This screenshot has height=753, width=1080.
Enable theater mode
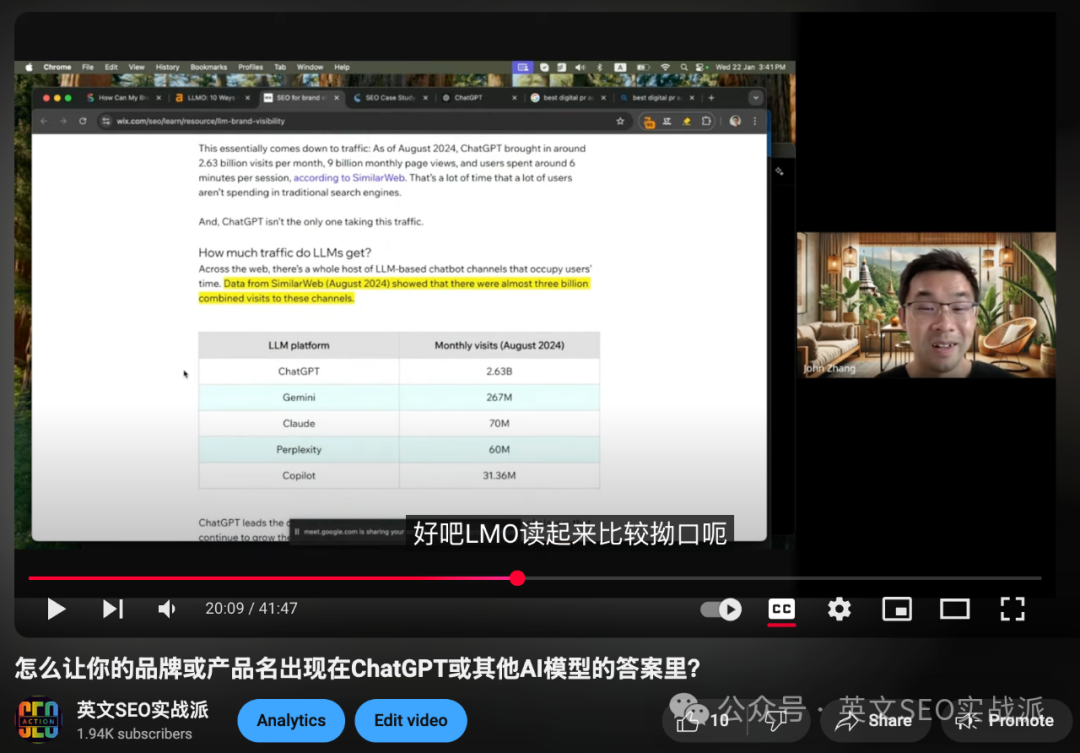[x=955, y=609]
